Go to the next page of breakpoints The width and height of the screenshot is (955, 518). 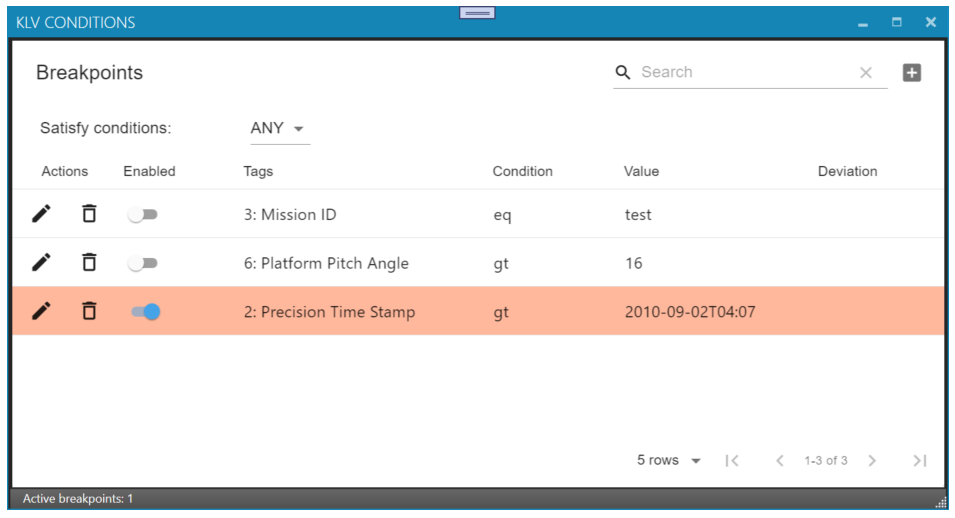(x=872, y=460)
